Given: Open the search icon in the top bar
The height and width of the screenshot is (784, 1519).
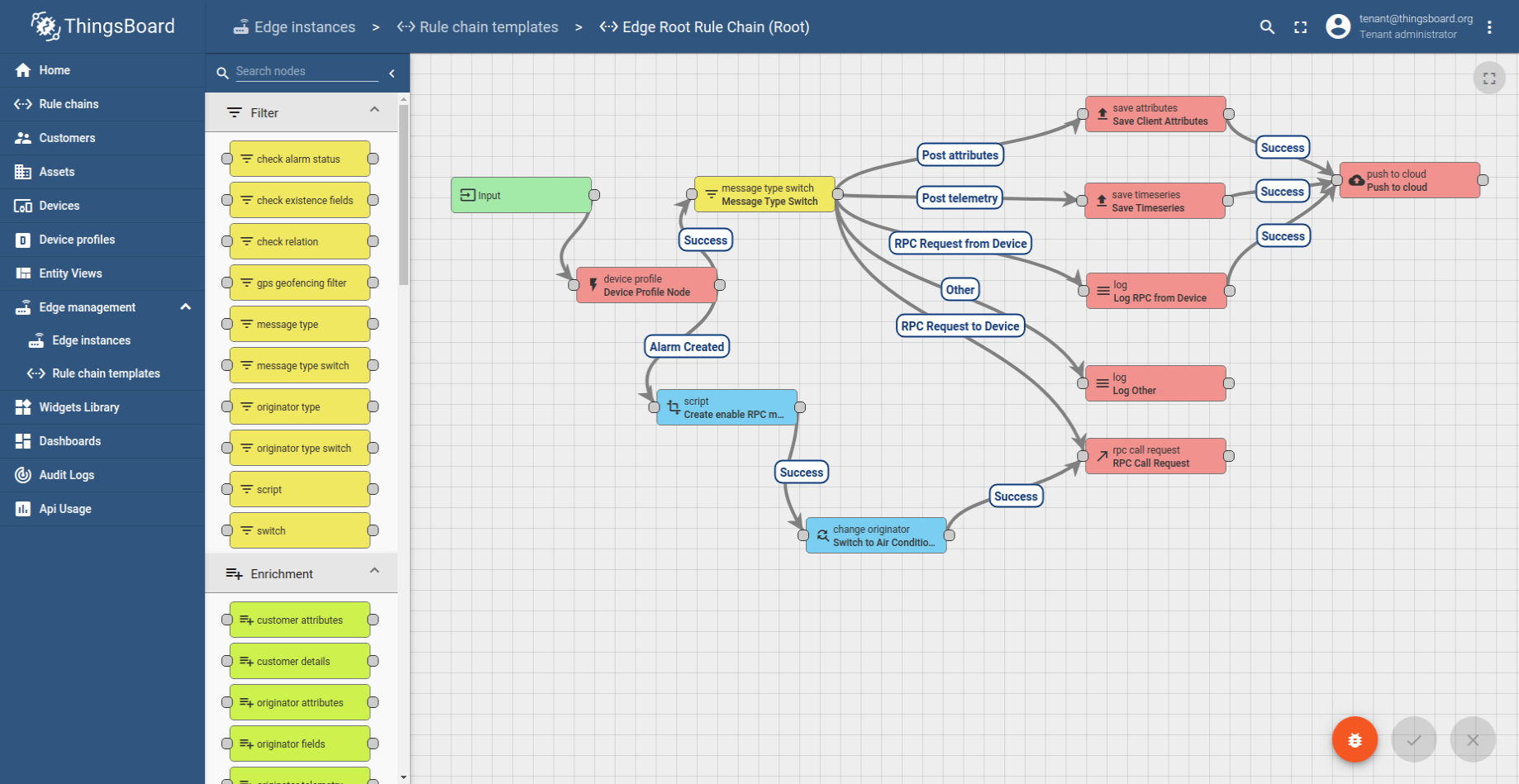Looking at the screenshot, I should (1267, 26).
